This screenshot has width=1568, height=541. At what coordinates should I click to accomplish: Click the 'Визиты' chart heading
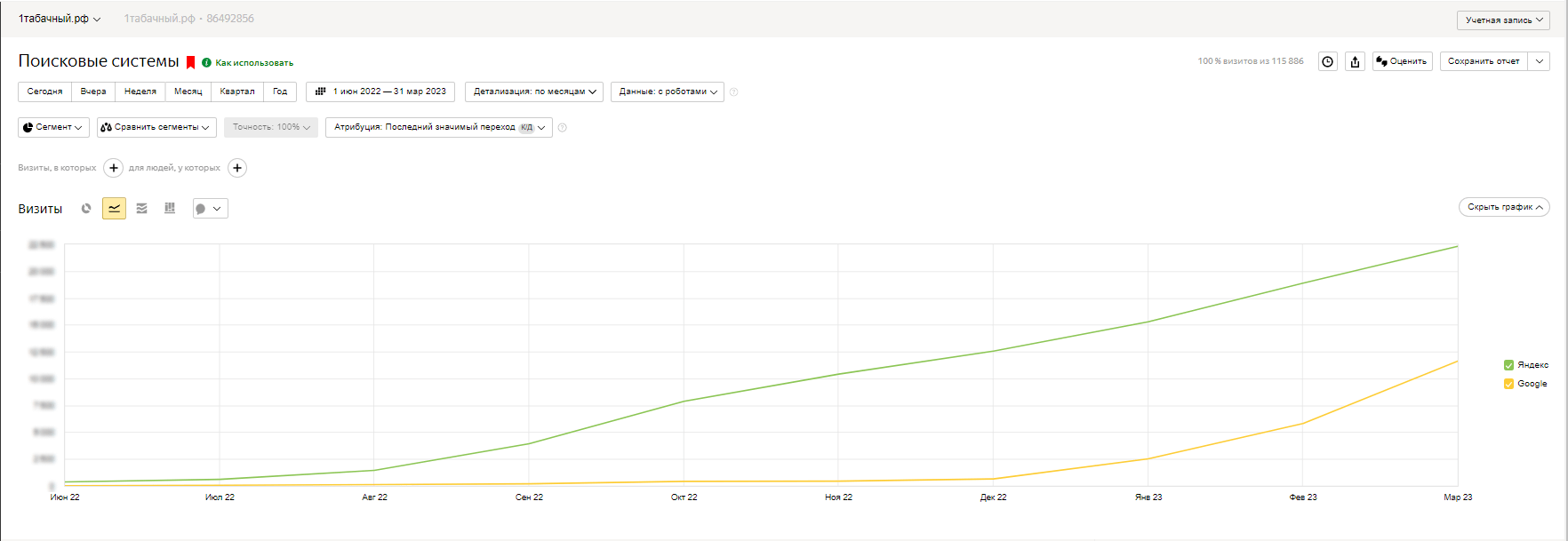pos(40,209)
